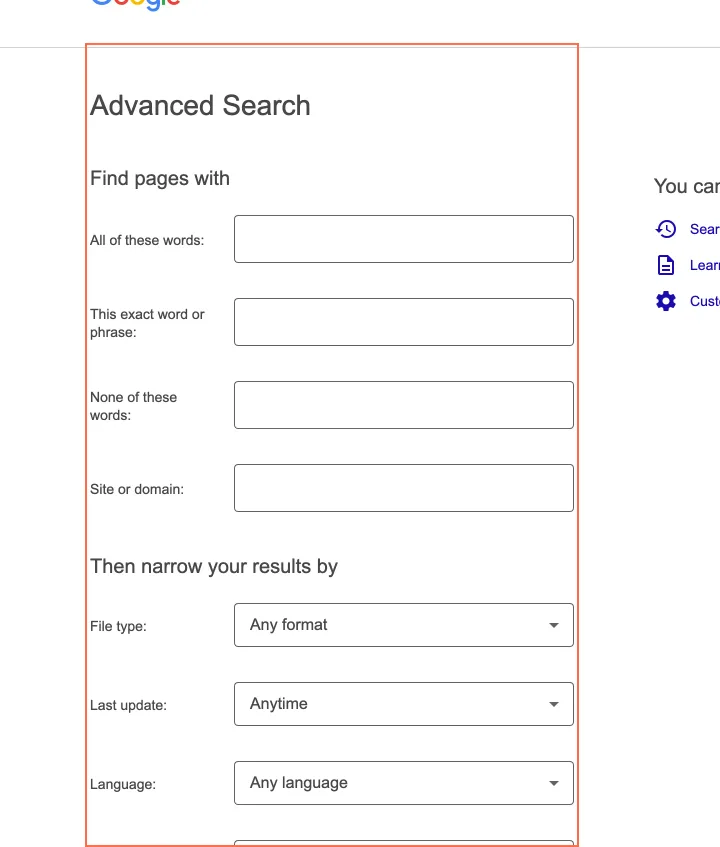
Task: Click the Google logo
Action: coord(136,4)
